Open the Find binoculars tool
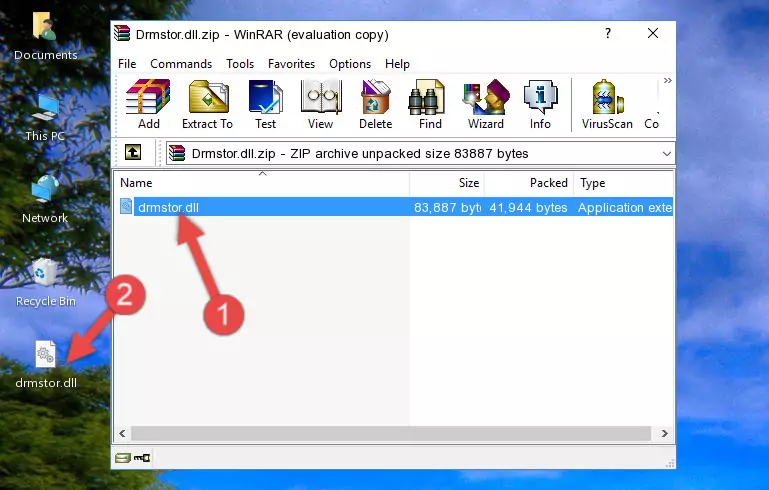769x490 pixels. [430, 104]
